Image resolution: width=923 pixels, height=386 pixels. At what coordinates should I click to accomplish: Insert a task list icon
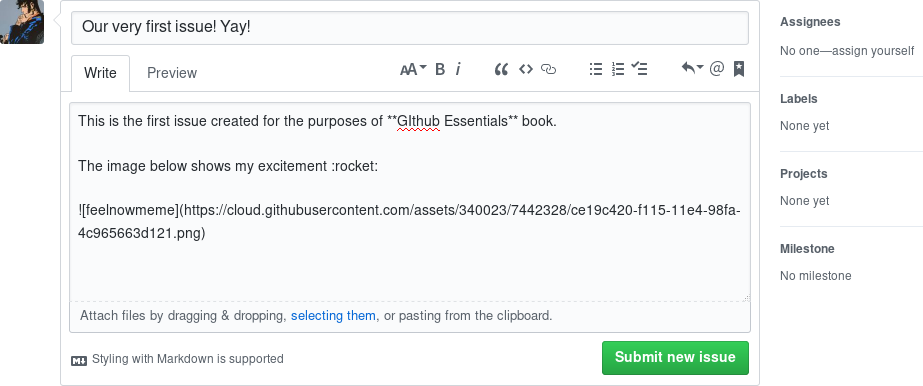point(639,69)
